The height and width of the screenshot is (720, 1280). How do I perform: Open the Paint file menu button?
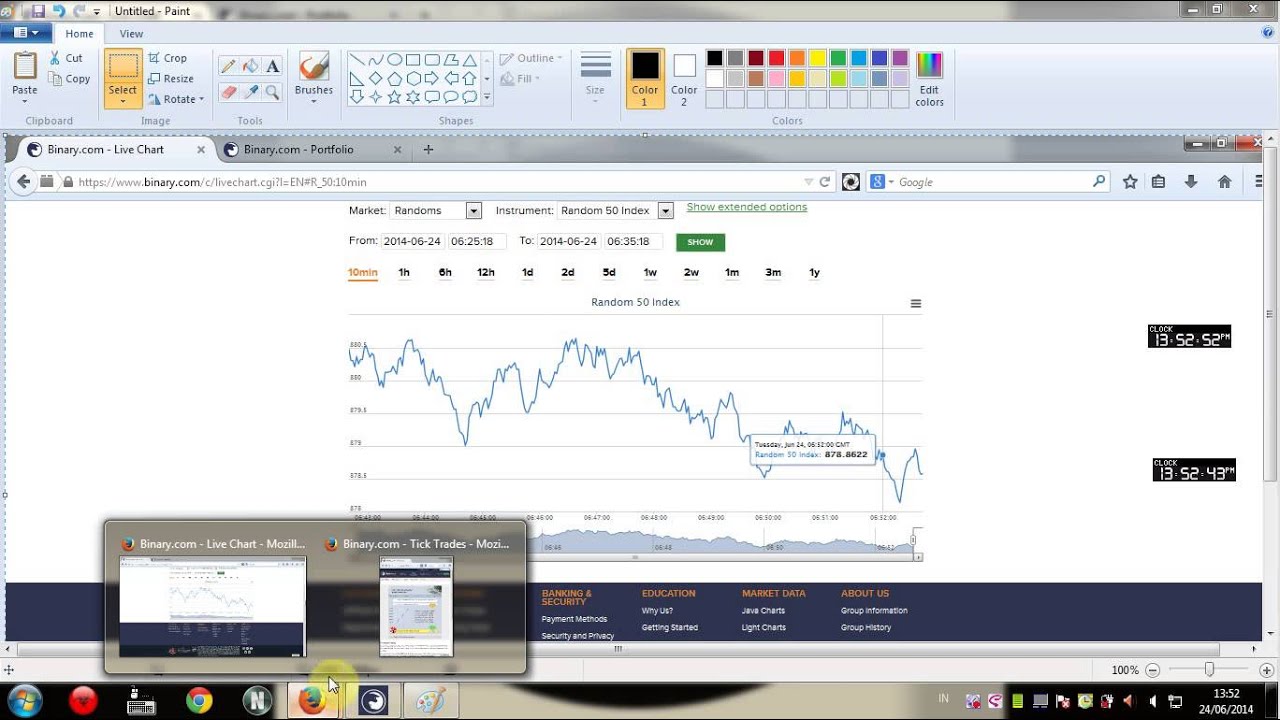pyautogui.click(x=26, y=33)
